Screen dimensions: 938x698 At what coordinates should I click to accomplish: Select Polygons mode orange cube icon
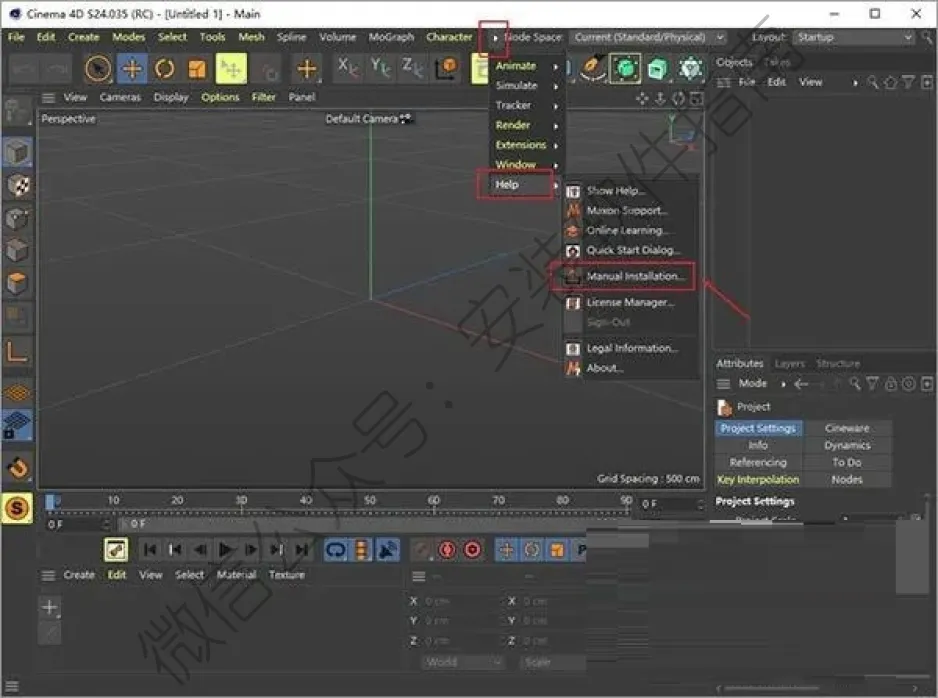pos(17,282)
